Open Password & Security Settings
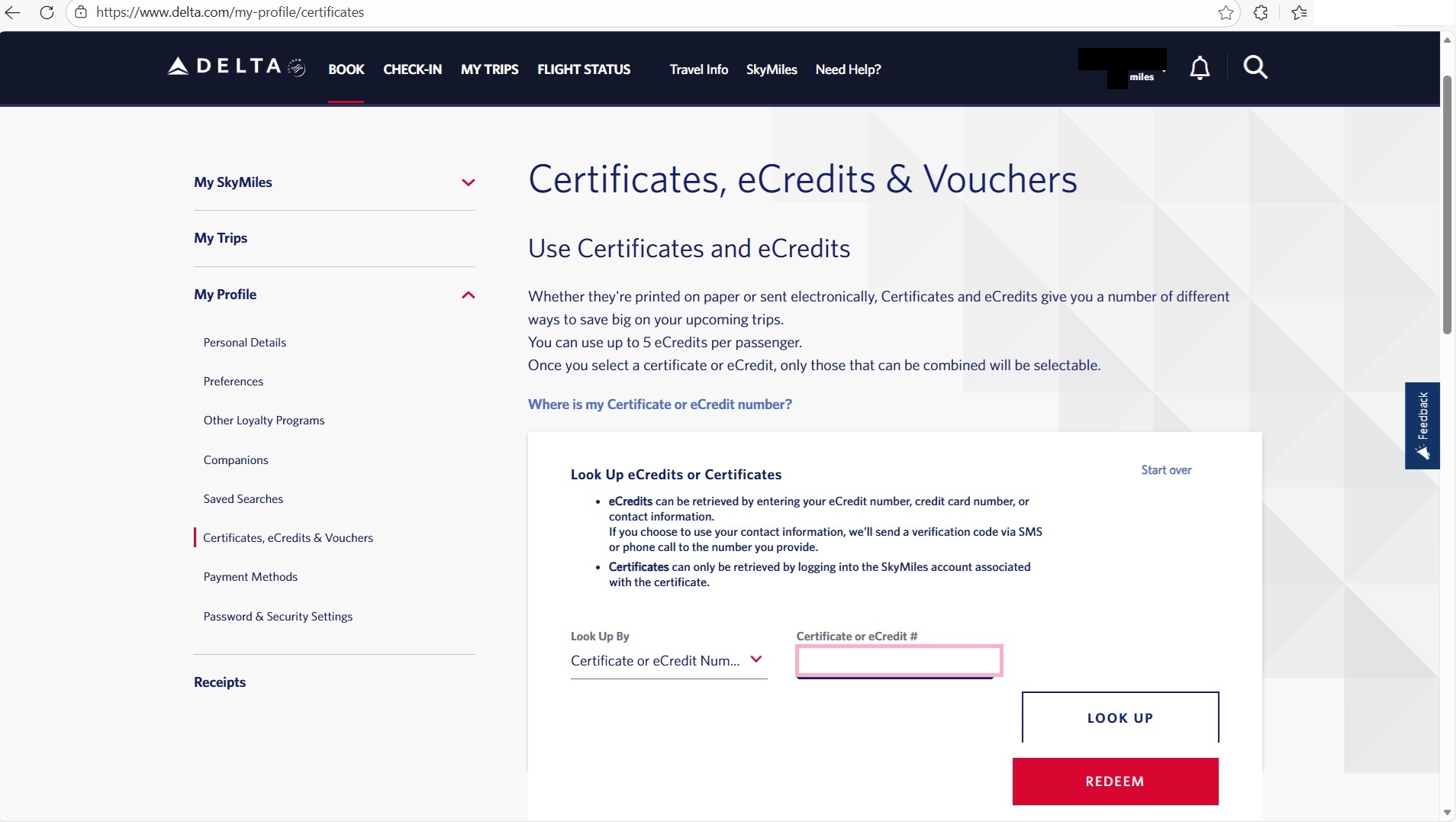The image size is (1456, 822). point(278,617)
